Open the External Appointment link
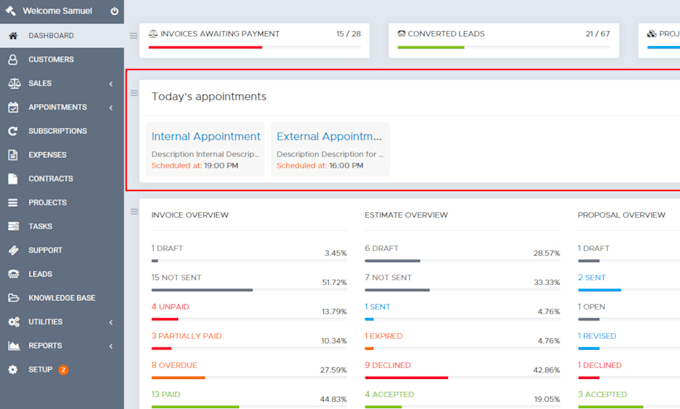 (x=329, y=136)
